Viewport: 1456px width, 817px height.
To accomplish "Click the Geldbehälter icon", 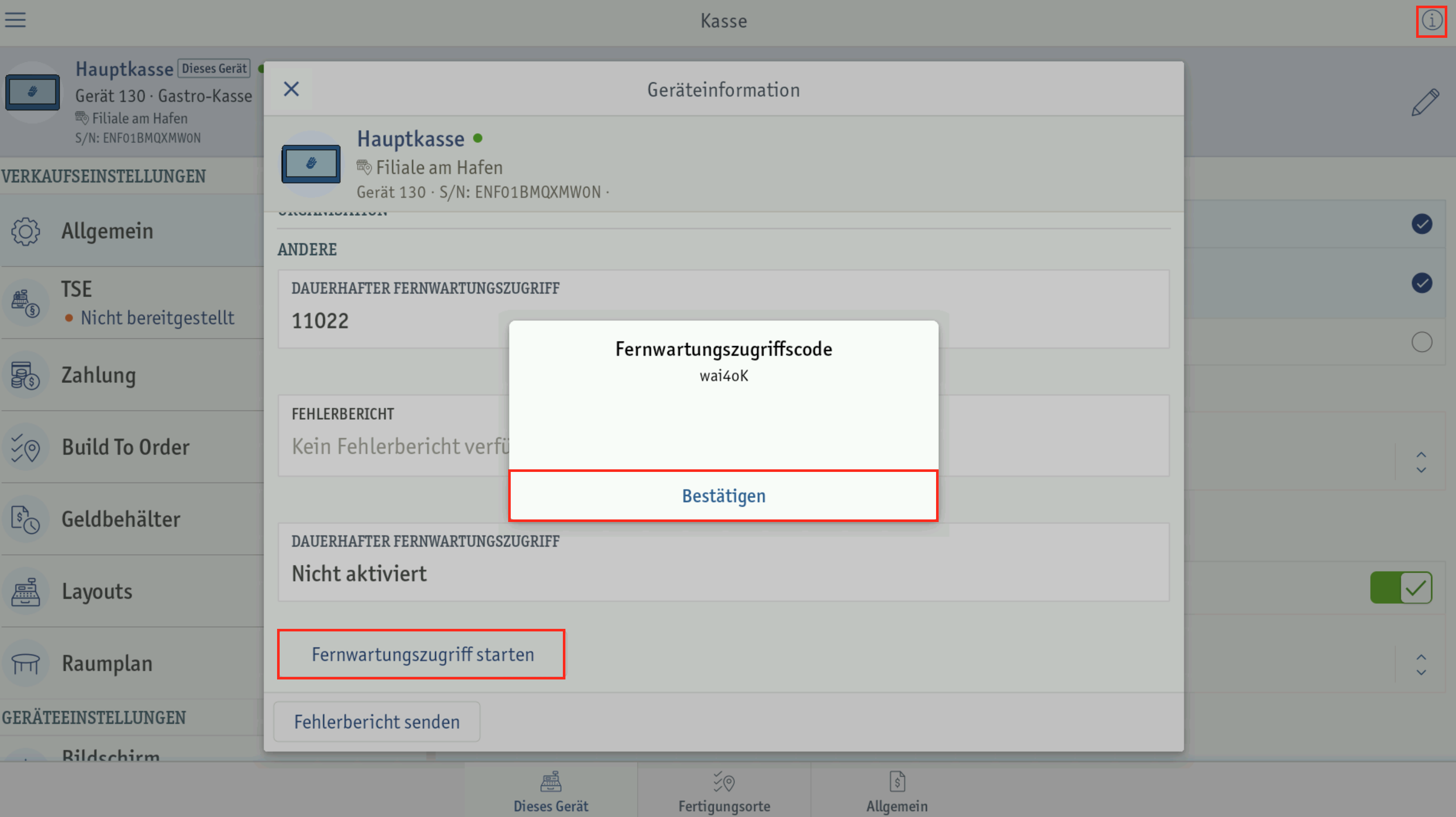I will pyautogui.click(x=26, y=519).
